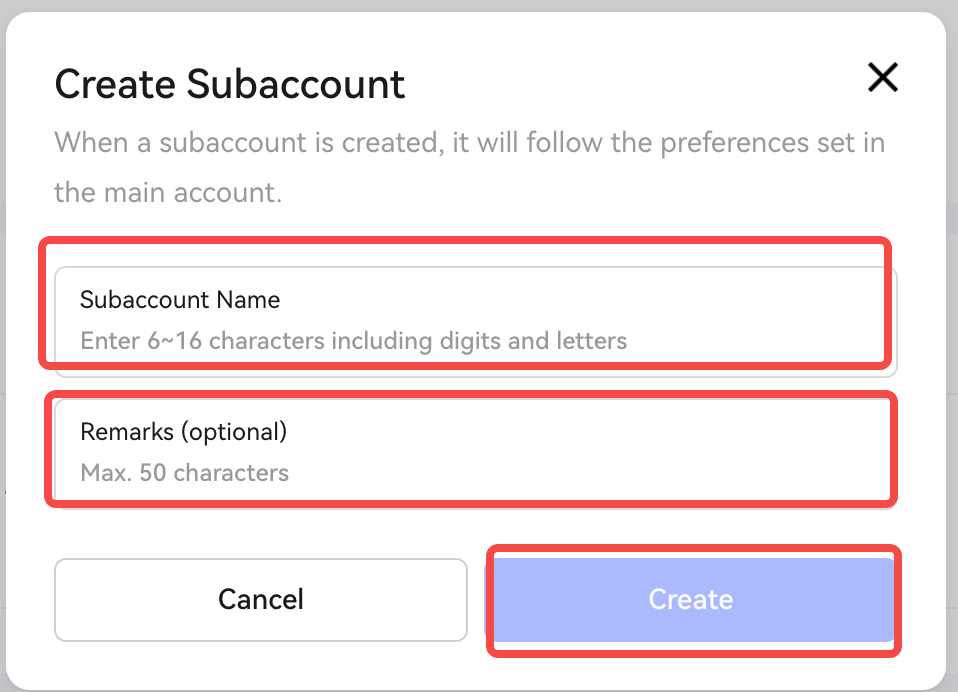The image size is (958, 692).
Task: Click the white Cancel button left of Create
Action: (x=260, y=599)
